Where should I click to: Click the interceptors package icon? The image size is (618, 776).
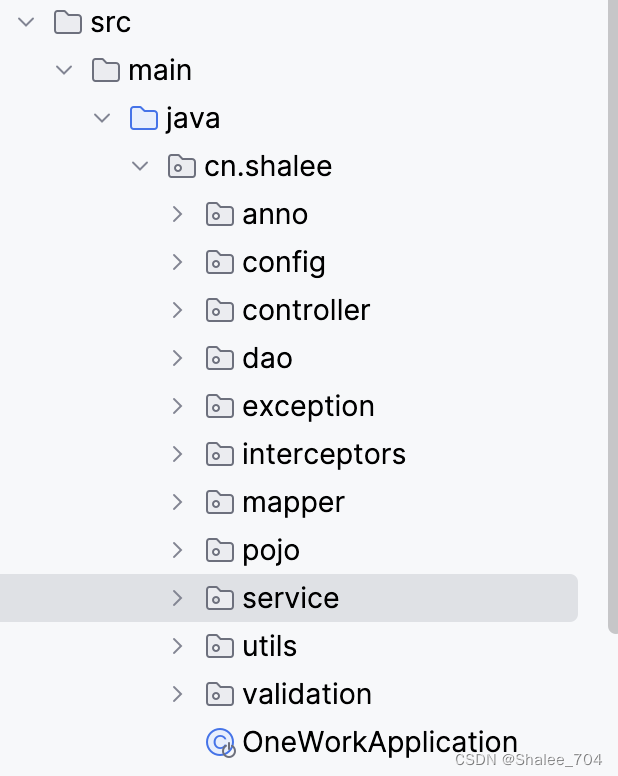point(219,454)
